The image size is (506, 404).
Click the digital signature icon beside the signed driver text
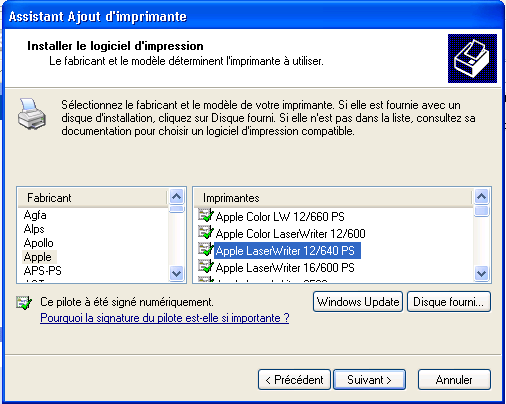pyautogui.click(x=24, y=303)
